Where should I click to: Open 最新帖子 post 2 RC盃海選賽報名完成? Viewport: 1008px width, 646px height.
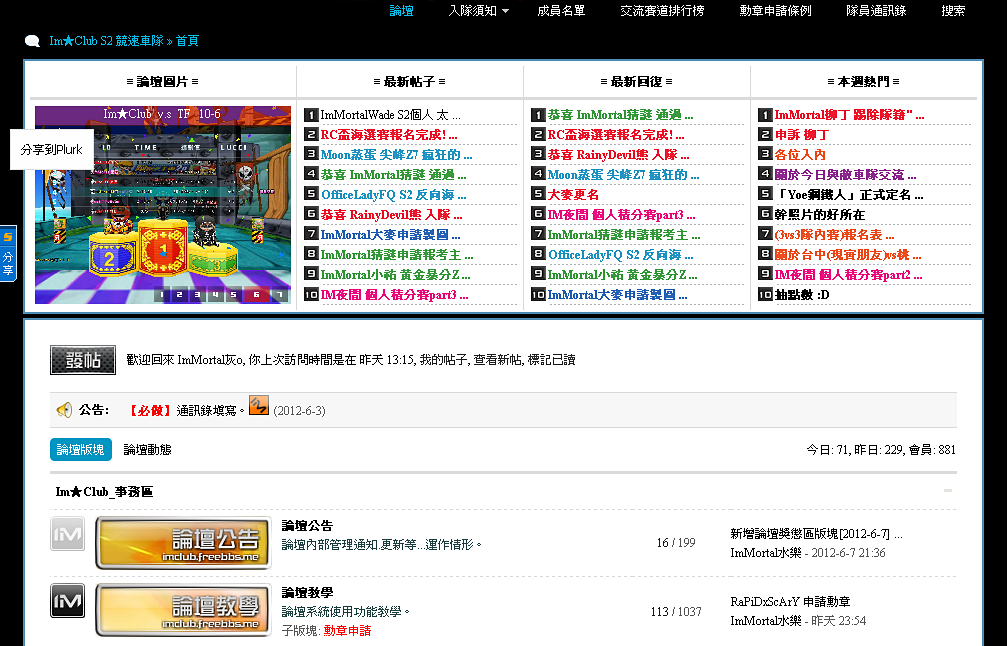click(x=389, y=135)
